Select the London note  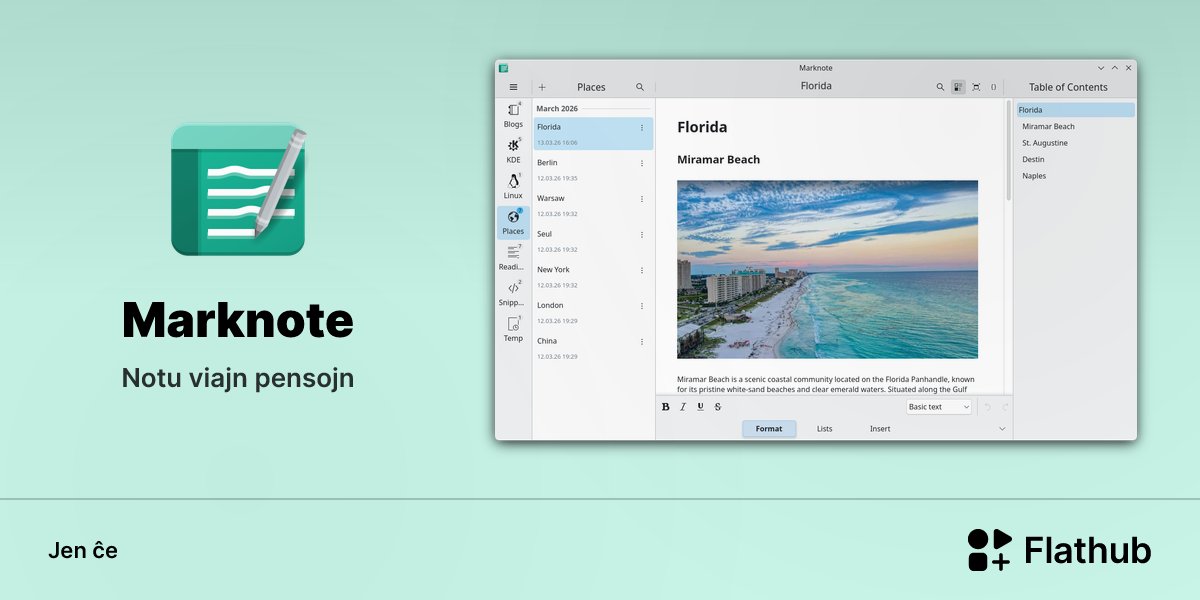pos(593,312)
